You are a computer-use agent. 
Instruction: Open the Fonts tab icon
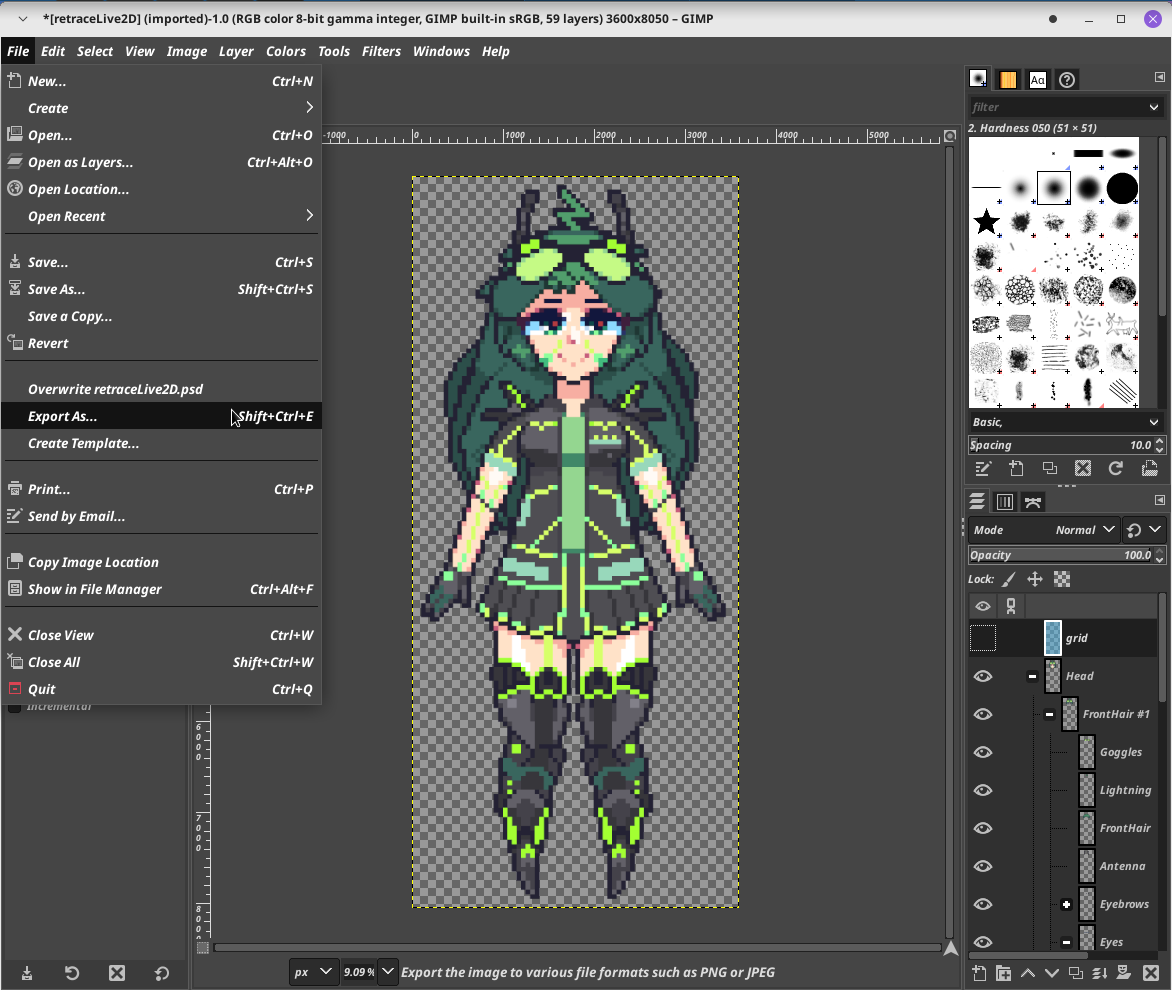1037,80
